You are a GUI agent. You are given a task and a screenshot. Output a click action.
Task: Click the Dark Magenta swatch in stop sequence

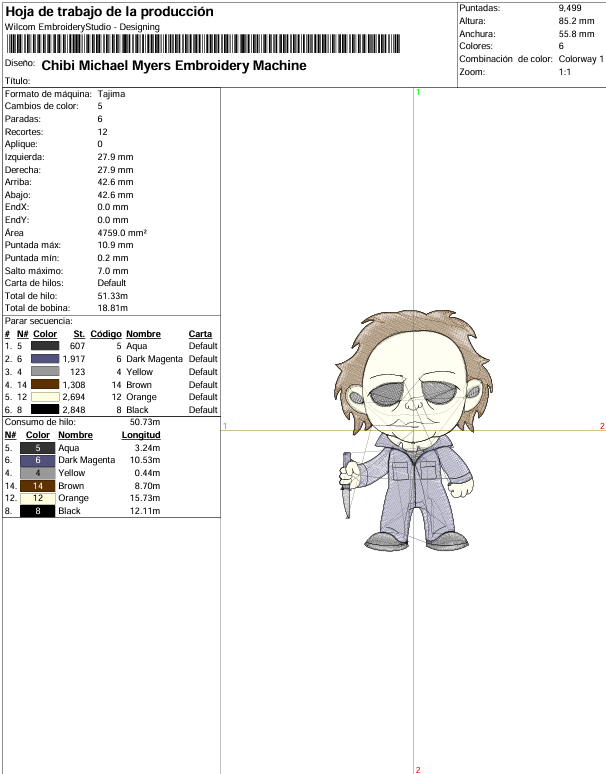(45, 359)
